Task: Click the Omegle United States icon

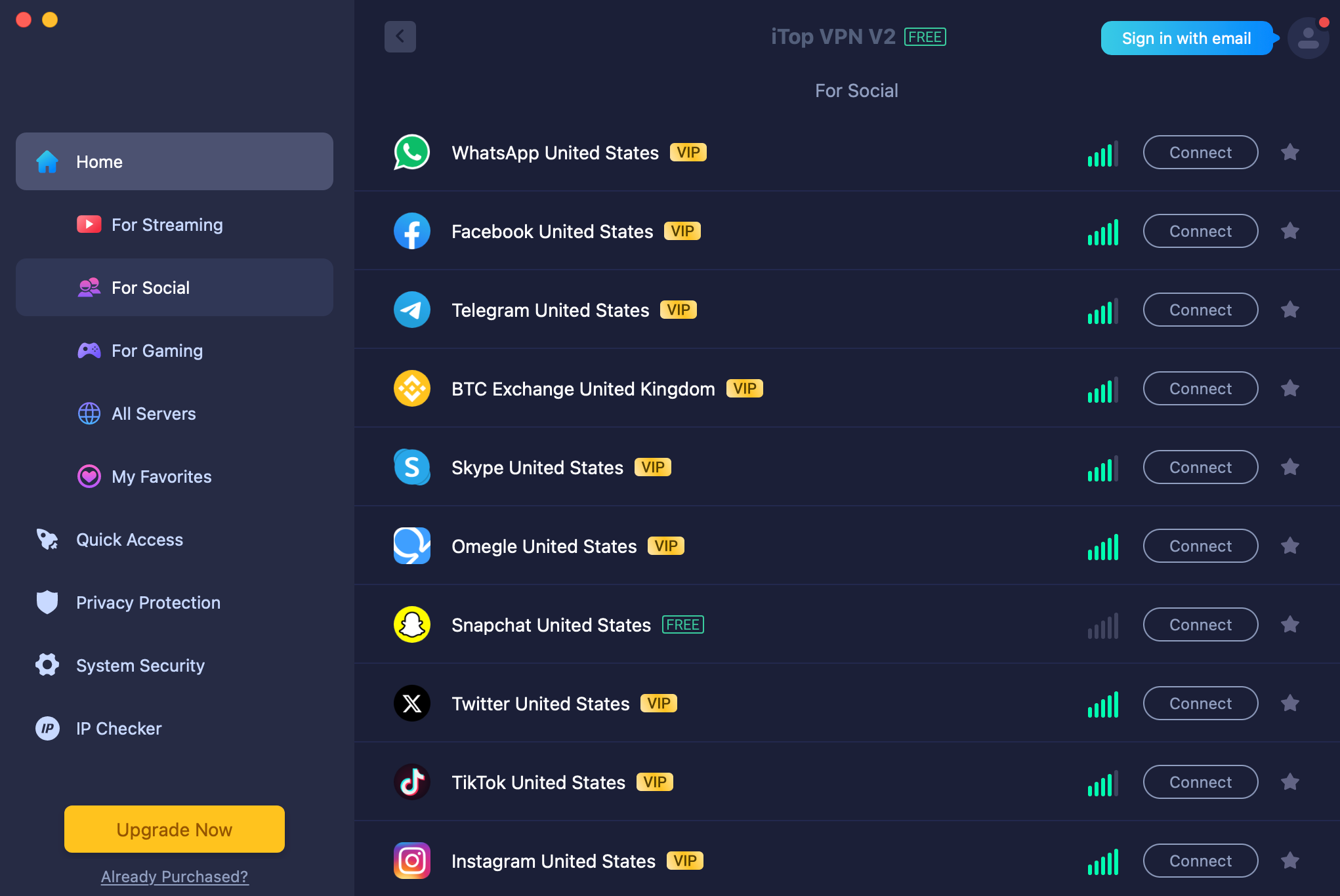Action: [412, 546]
